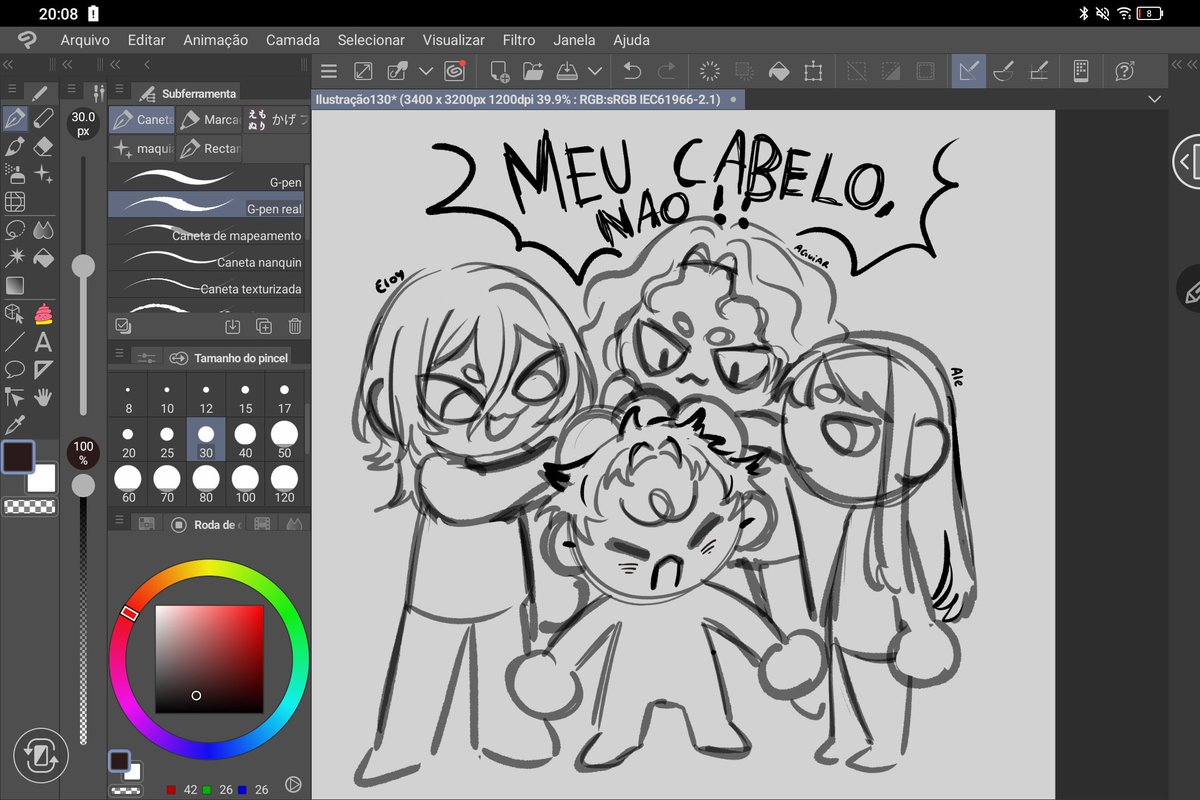Select the Auto select magic wand tool
Viewport: 1200px width, 800px height.
click(15, 258)
